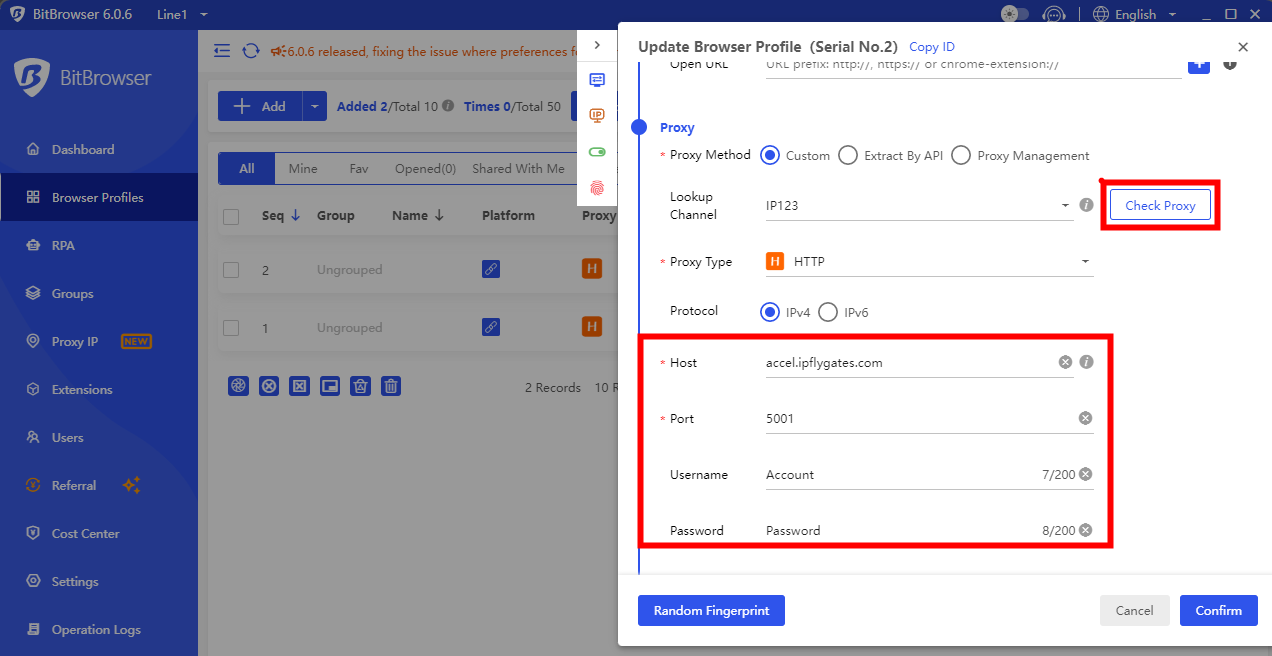Clear the Host field with its X icon
This screenshot has height=656, width=1272.
pyautogui.click(x=1065, y=362)
